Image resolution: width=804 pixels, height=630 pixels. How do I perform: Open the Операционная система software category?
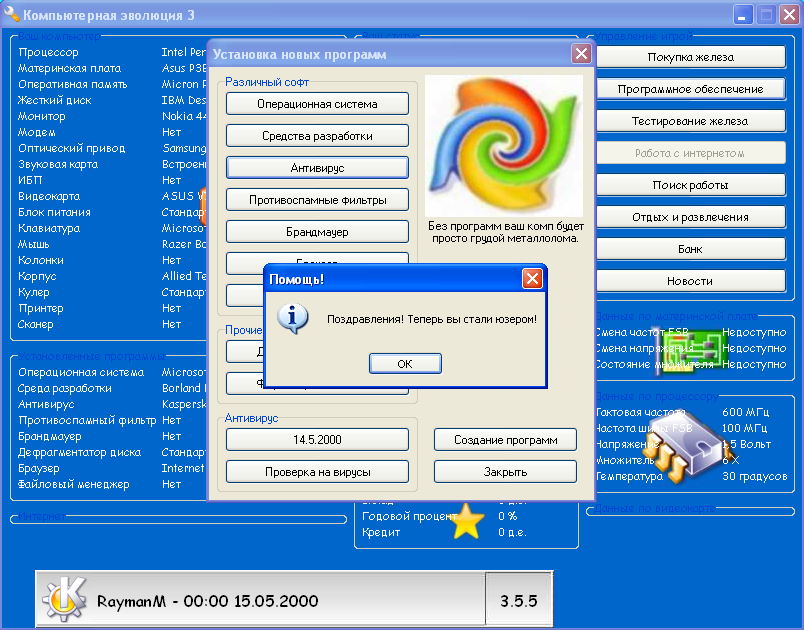(317, 104)
